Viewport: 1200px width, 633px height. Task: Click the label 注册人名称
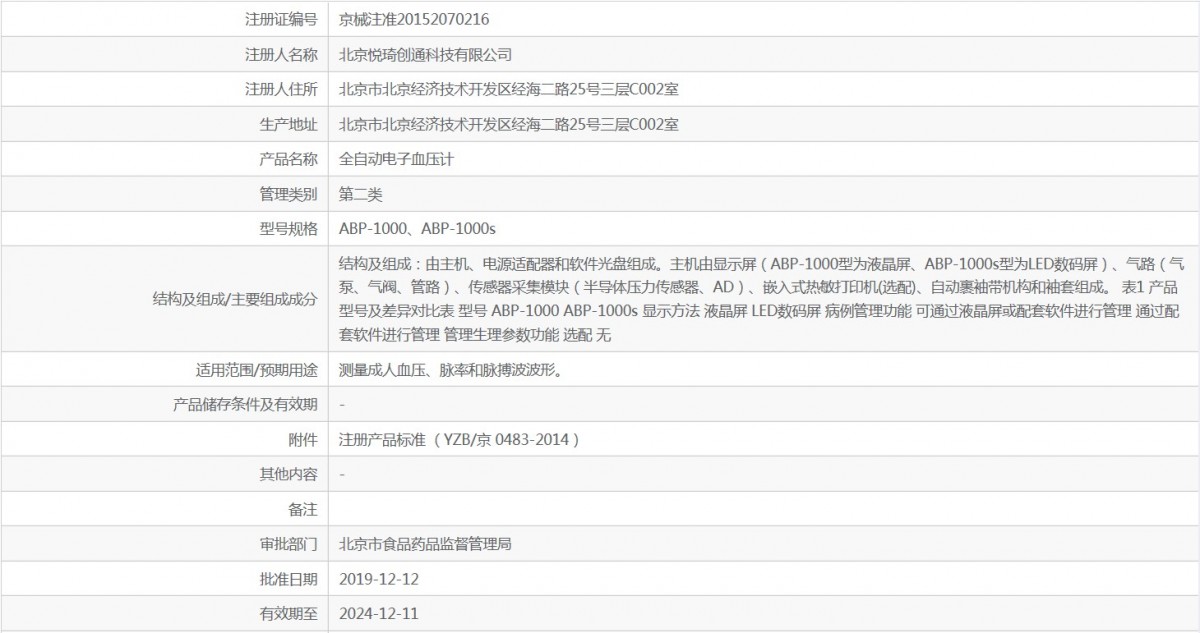click(281, 54)
